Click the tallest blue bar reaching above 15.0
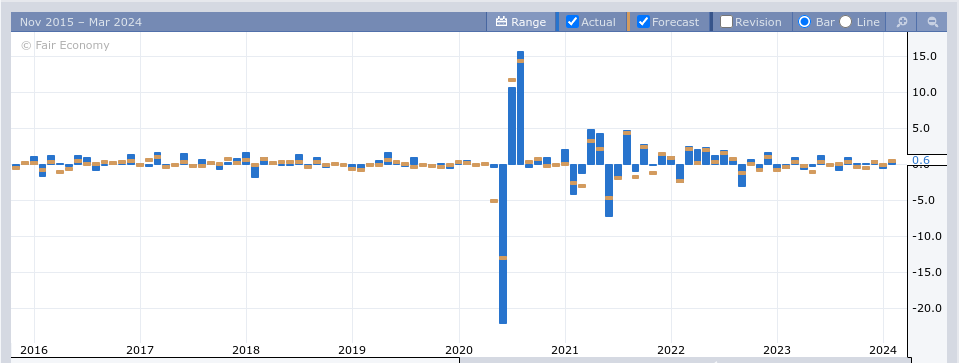 520,108
